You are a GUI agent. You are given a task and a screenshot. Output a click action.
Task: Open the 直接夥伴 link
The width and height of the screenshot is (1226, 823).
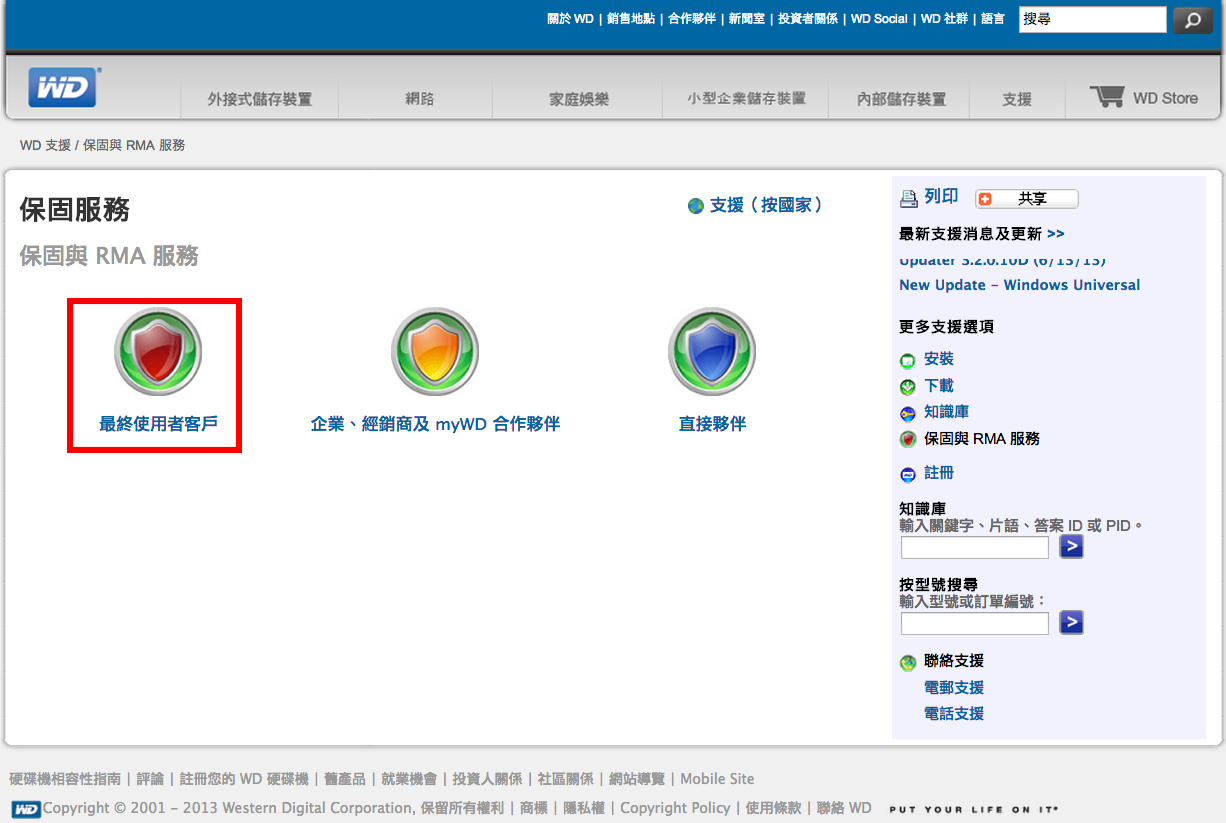pos(712,424)
